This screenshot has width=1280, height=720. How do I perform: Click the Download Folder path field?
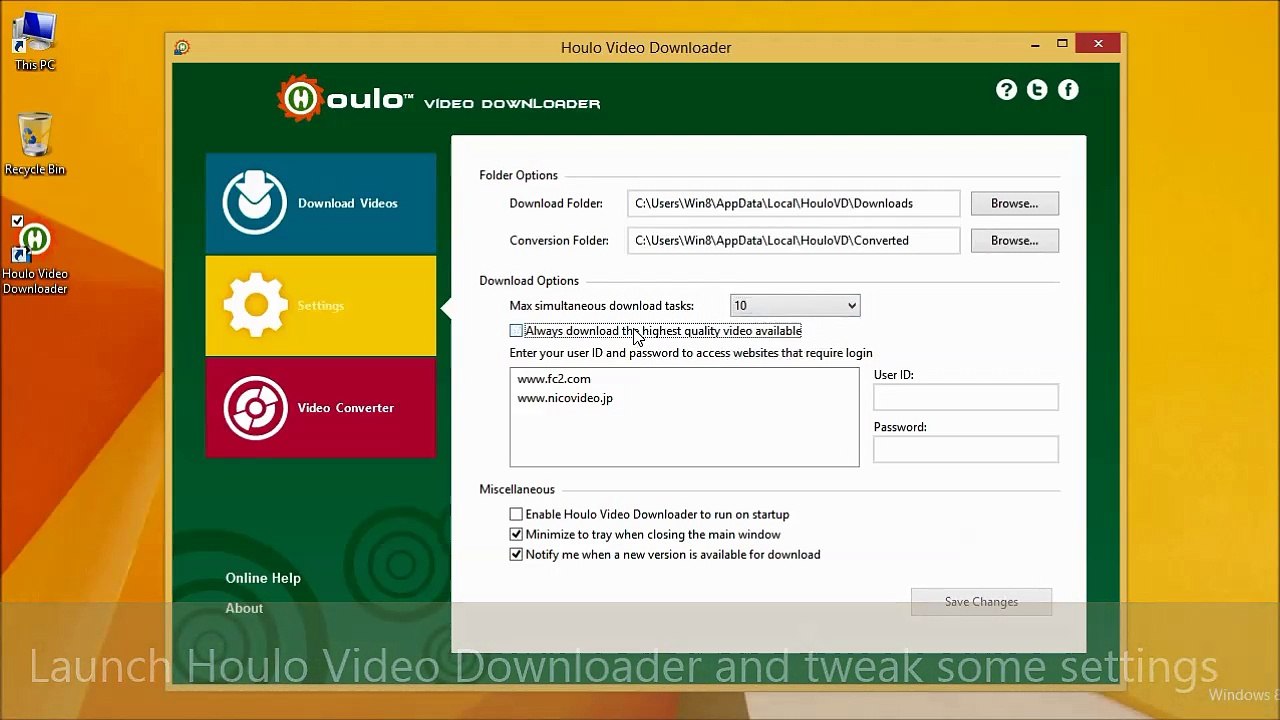(x=794, y=203)
